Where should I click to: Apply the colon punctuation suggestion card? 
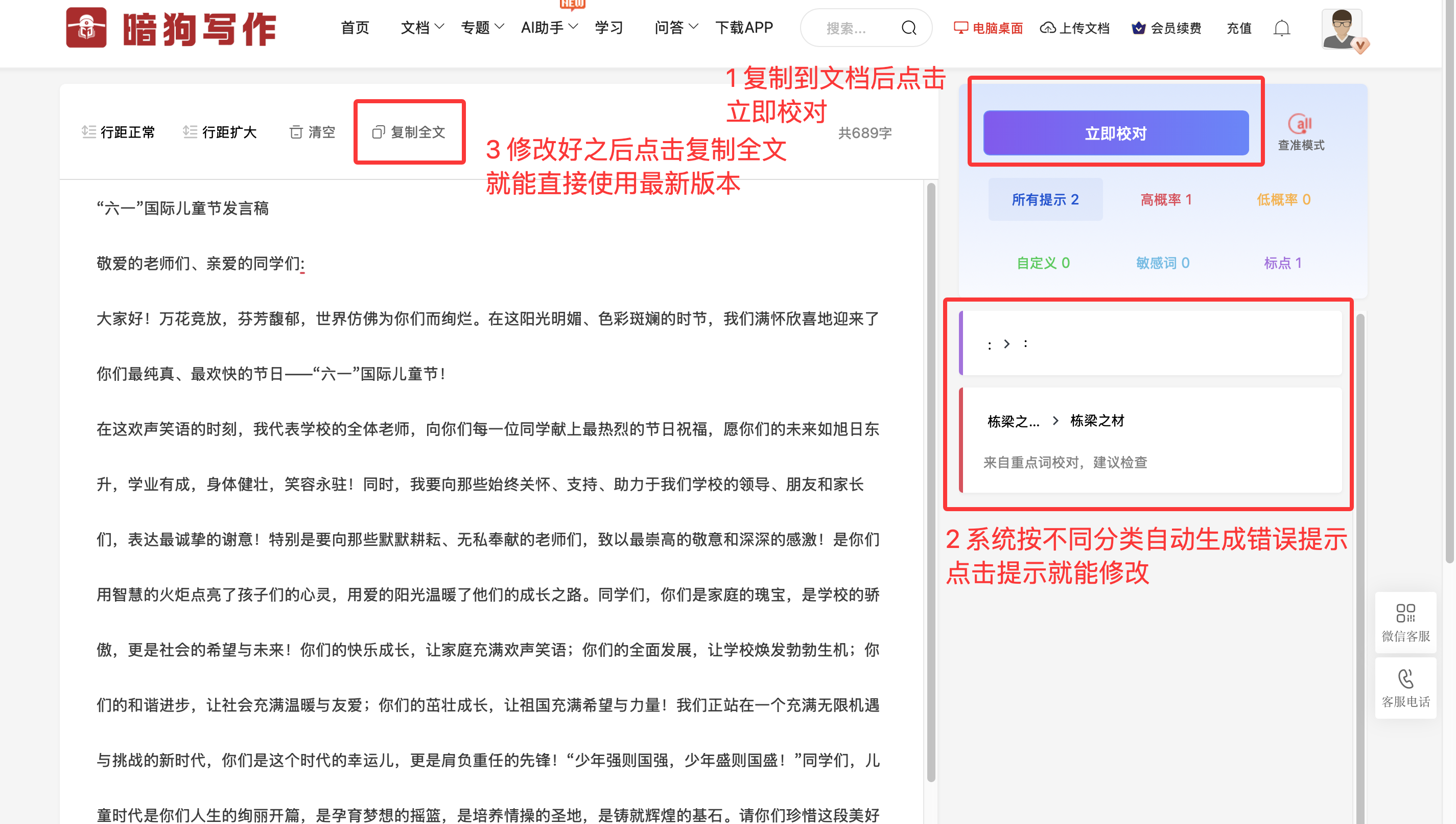(x=1150, y=343)
